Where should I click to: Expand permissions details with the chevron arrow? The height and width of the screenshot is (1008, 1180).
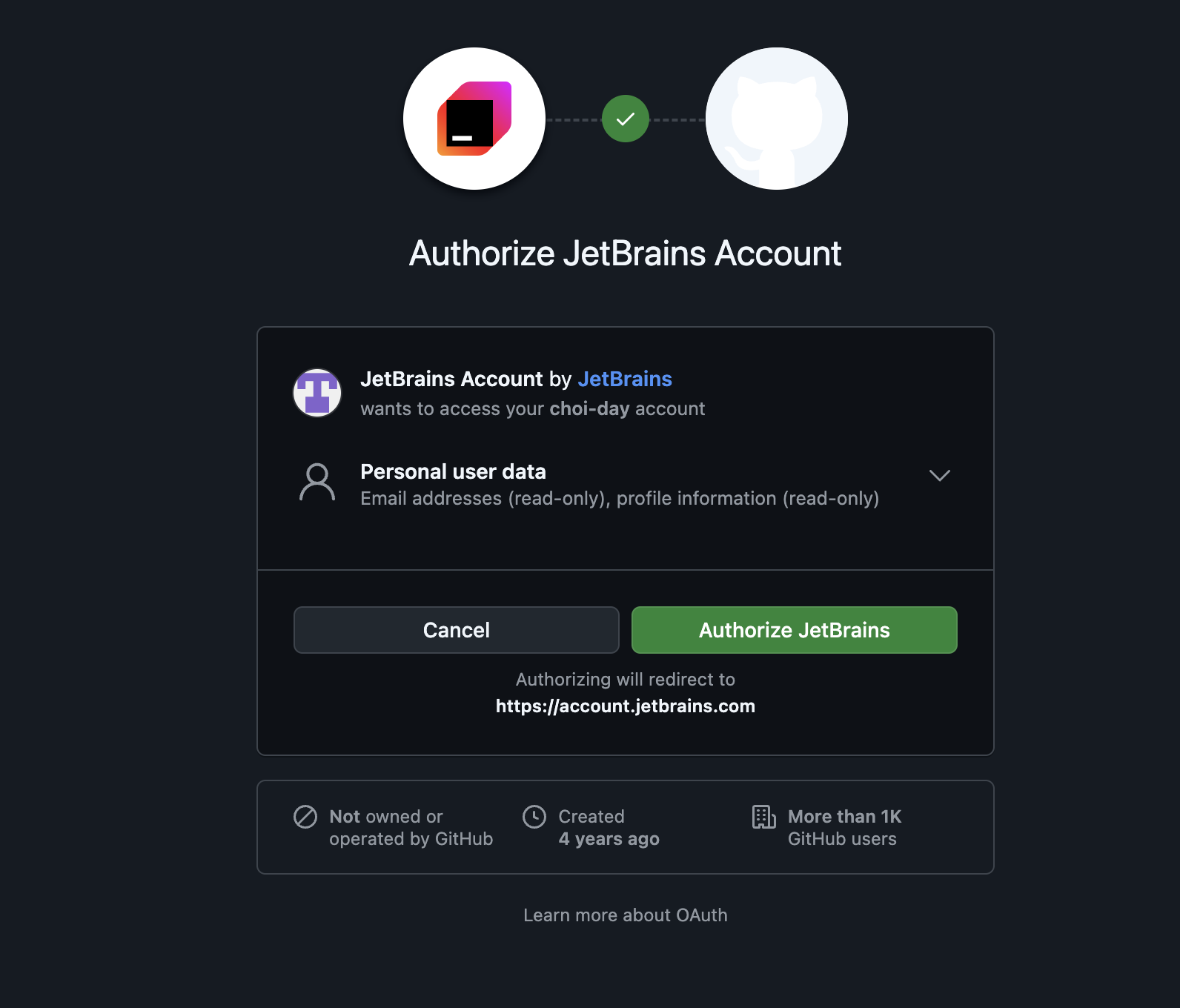tap(939, 475)
